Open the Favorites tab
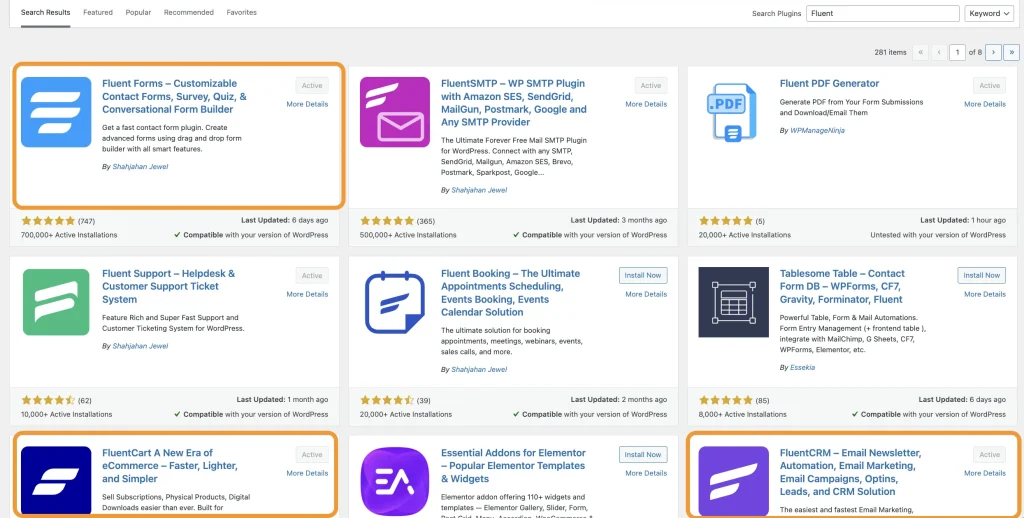 tap(241, 13)
